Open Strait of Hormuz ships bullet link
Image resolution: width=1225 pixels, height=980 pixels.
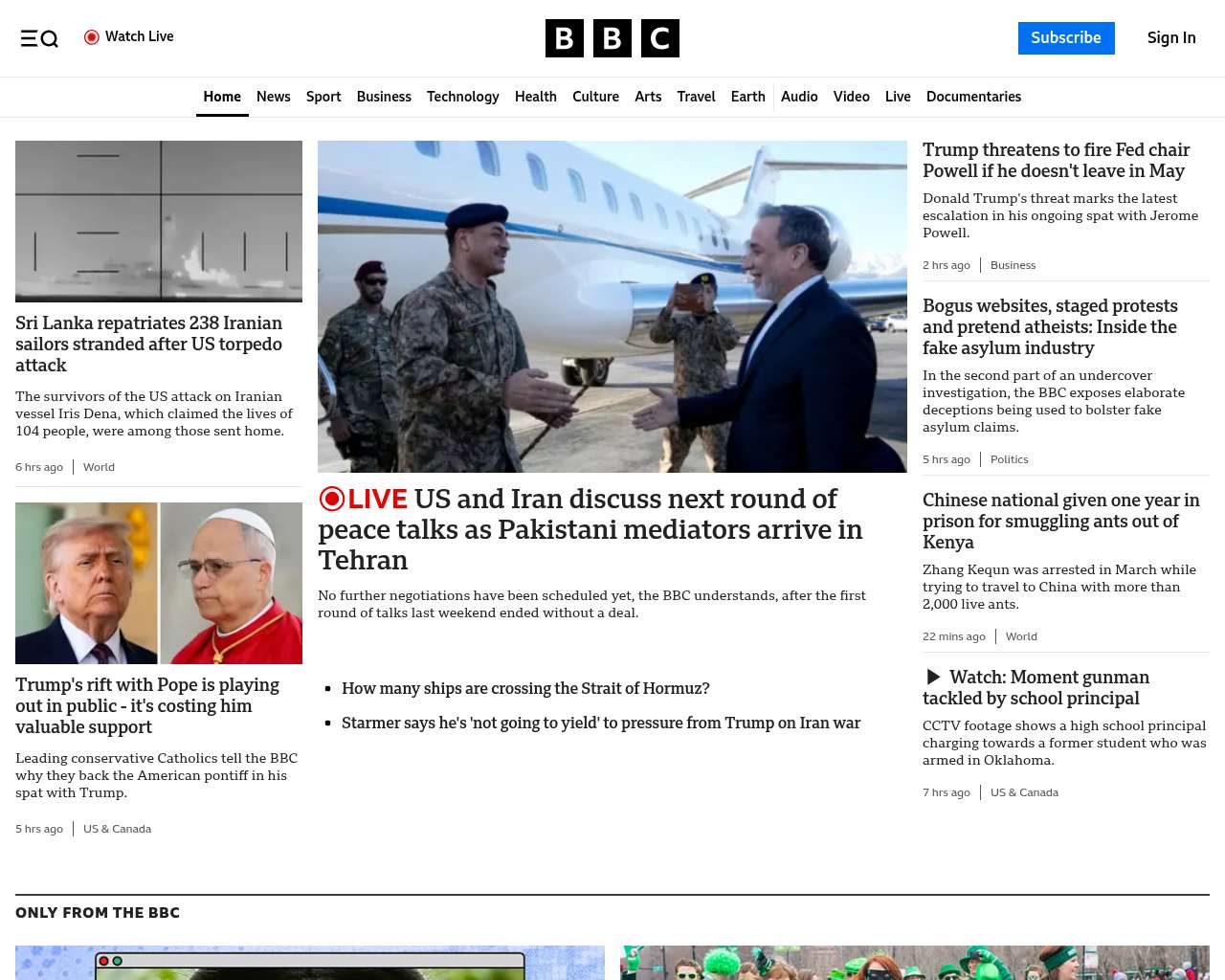pyautogui.click(x=525, y=688)
